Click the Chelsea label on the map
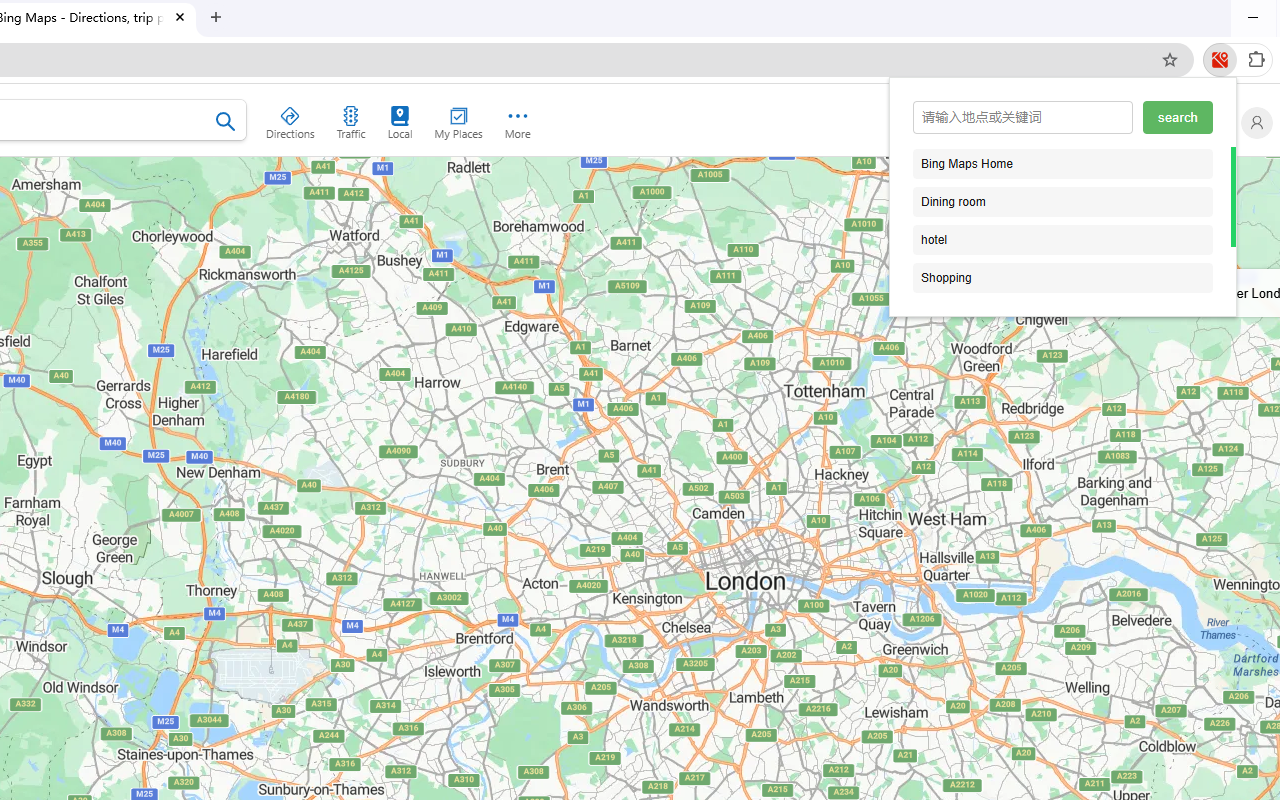This screenshot has width=1280, height=800. click(686, 628)
